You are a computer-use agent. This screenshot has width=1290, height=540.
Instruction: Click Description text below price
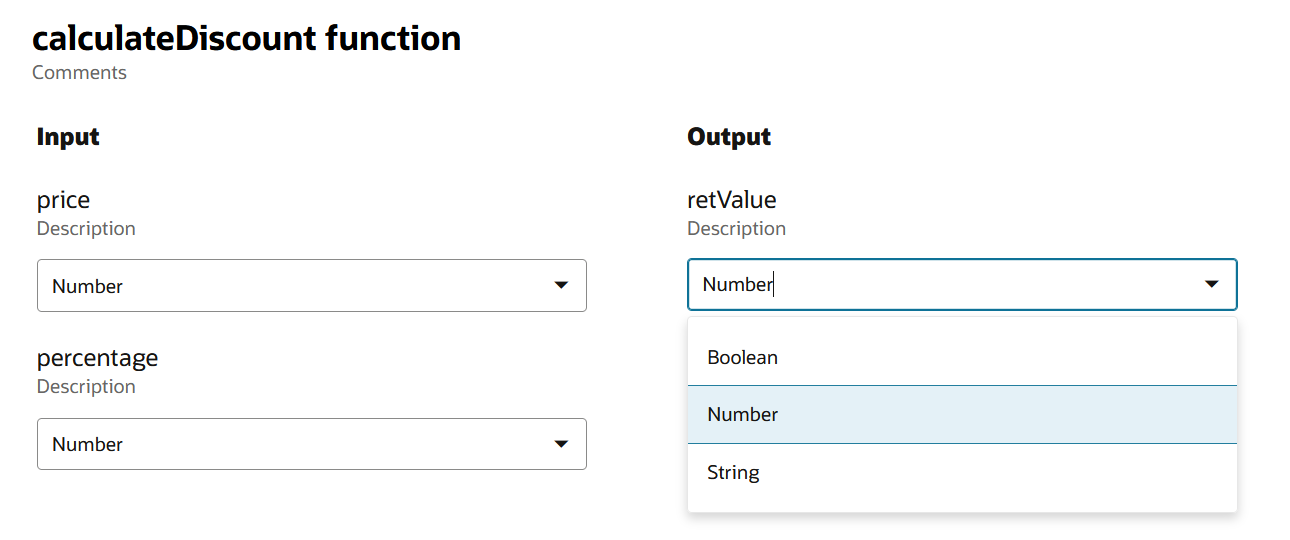86,229
